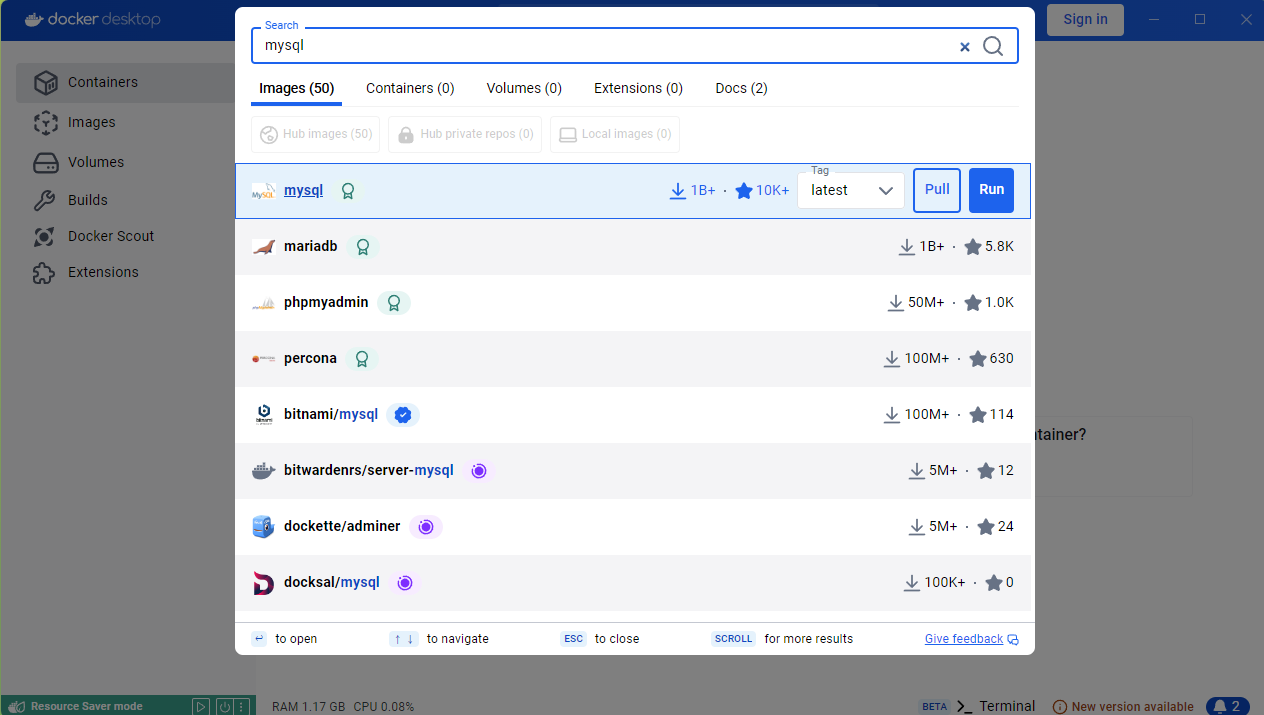Click the mariadb seal logo

coord(263,247)
